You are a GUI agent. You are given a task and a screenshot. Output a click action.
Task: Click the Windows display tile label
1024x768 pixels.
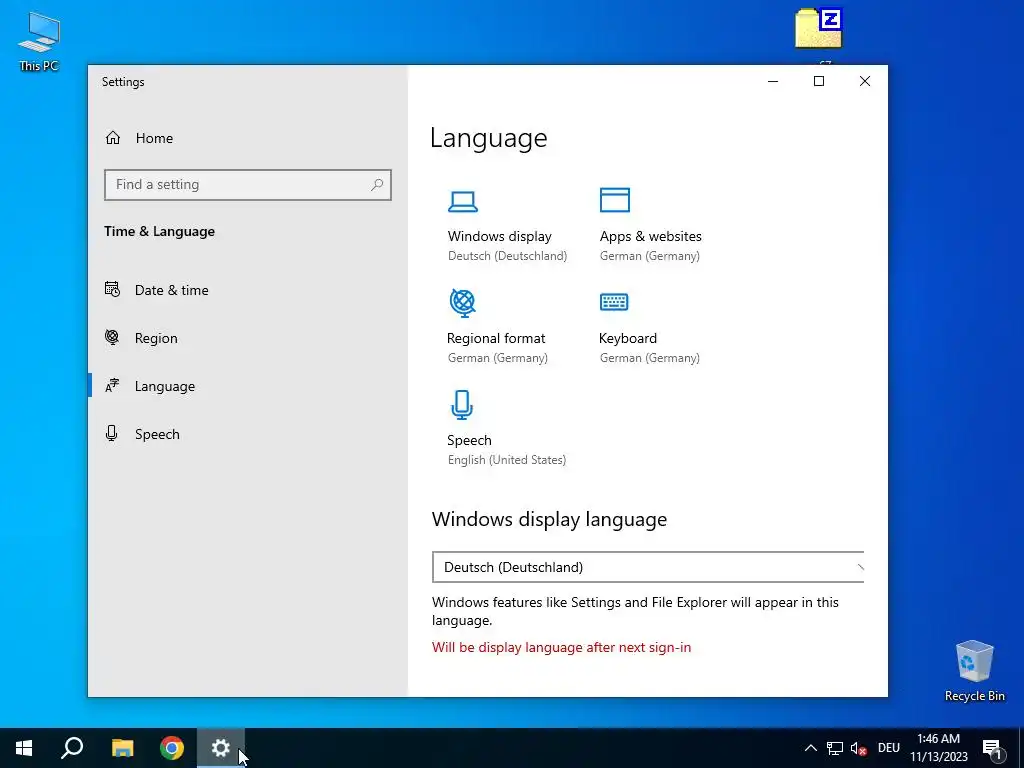coord(500,236)
